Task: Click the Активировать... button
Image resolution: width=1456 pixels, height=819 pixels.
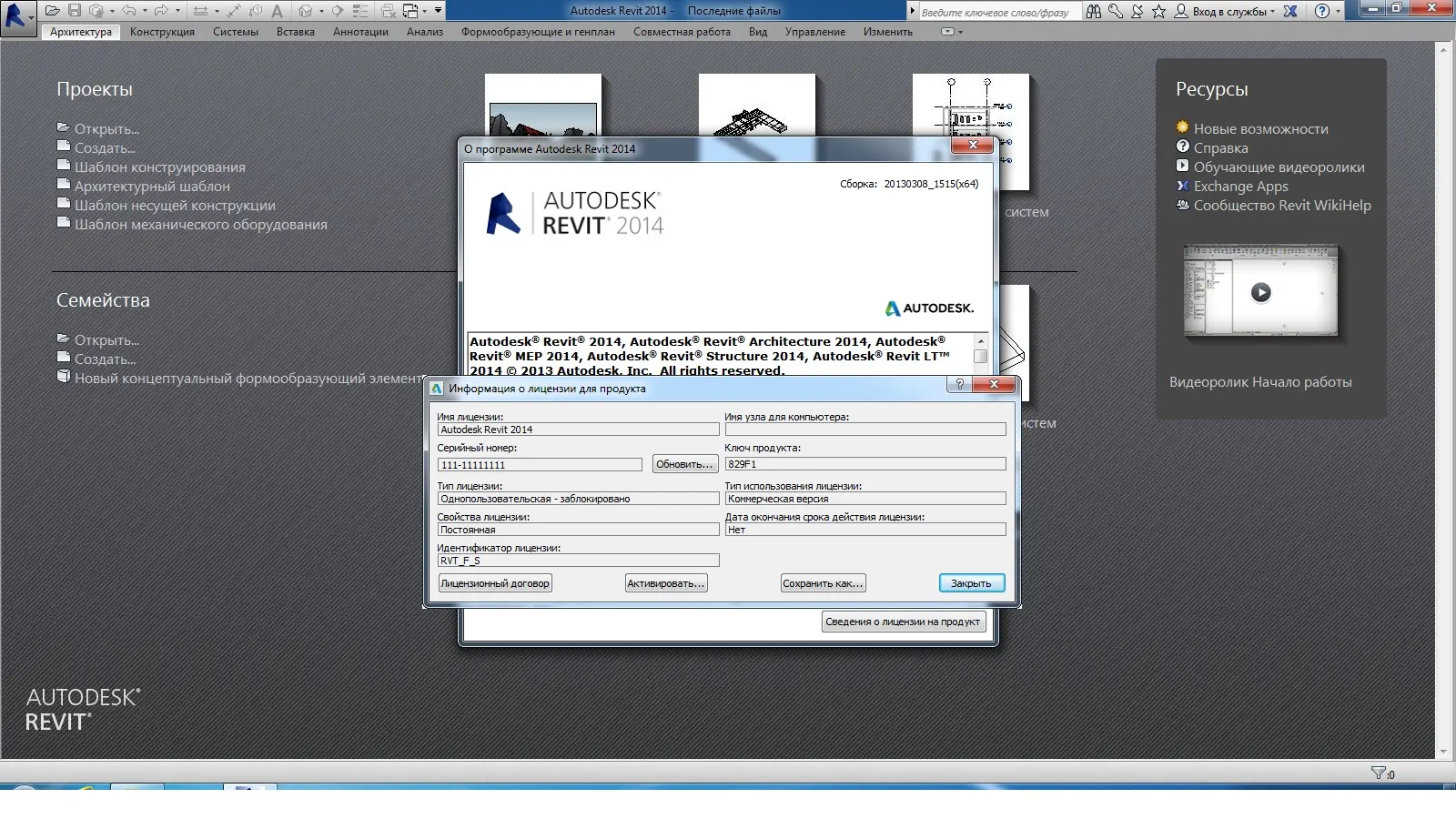Action: [x=666, y=583]
